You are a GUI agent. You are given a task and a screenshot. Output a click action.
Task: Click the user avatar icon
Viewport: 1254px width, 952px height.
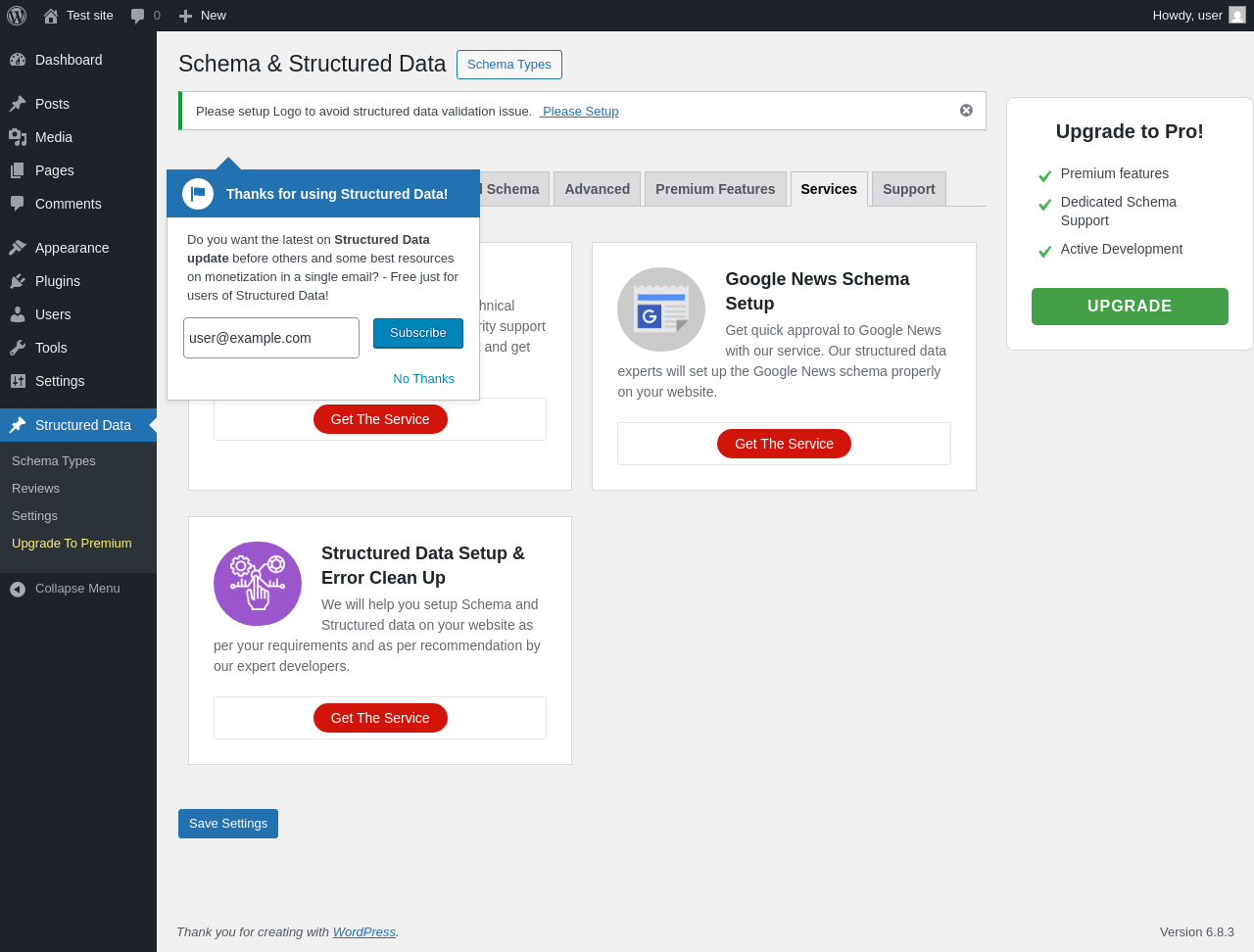click(x=1237, y=16)
